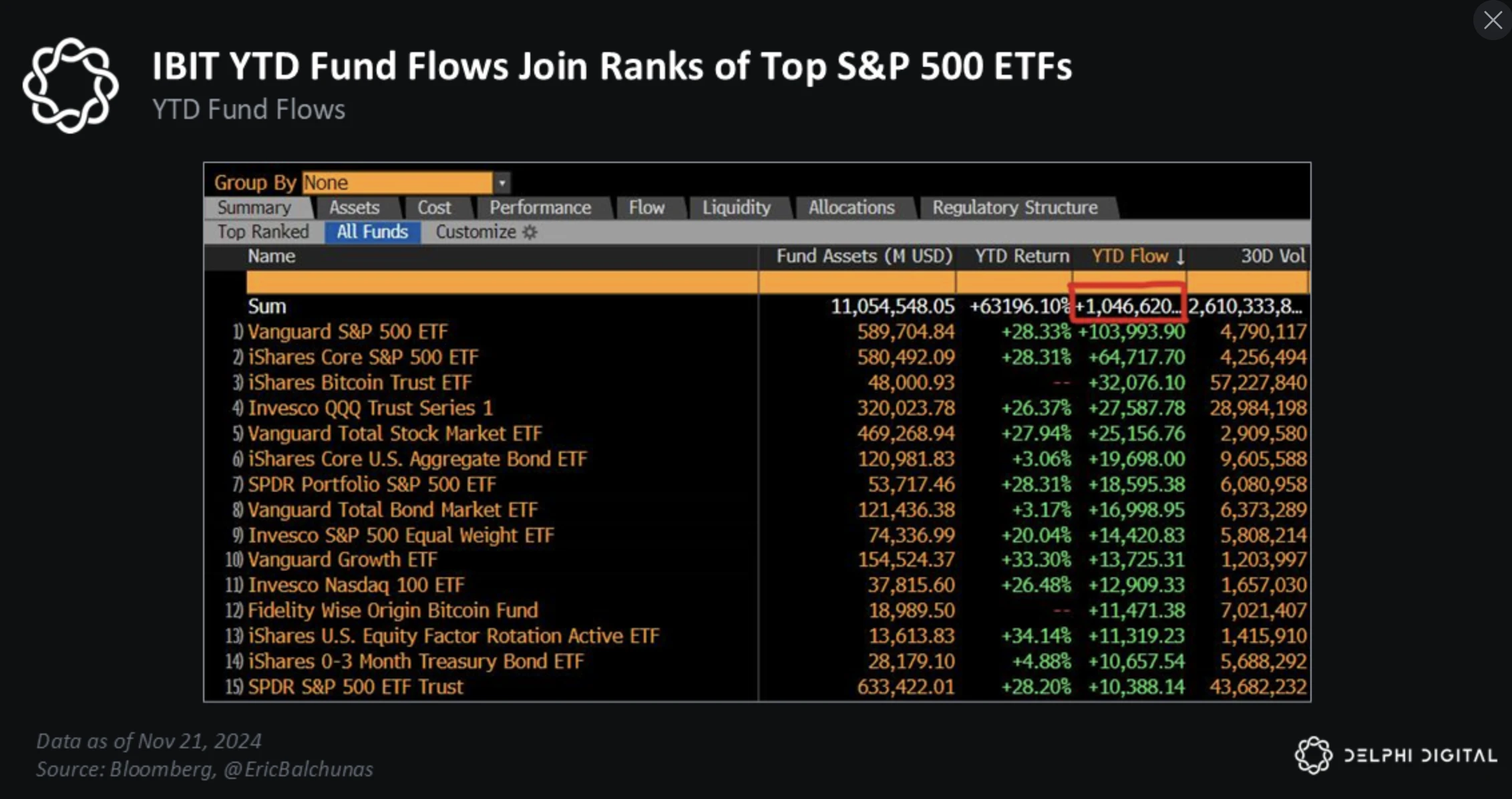Click the YTD Flow sort arrow
This screenshot has height=799, width=1512.
click(x=1180, y=257)
